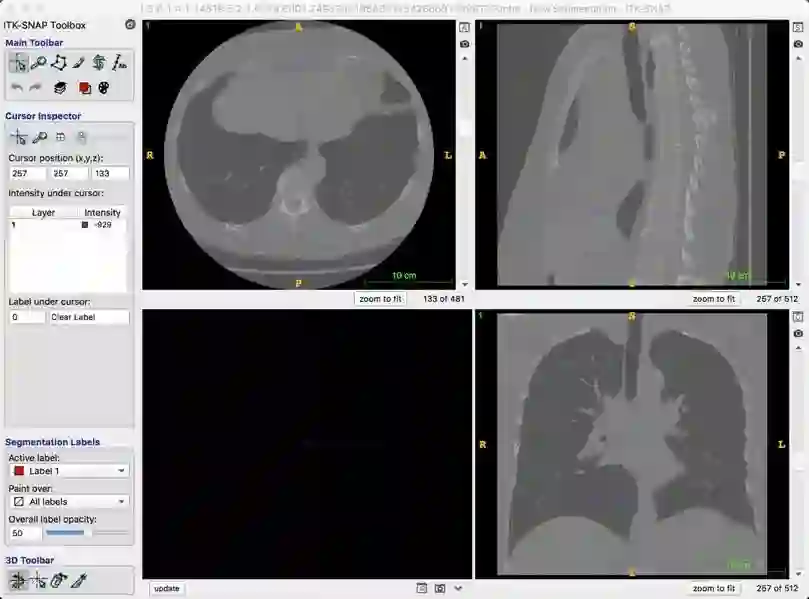809x599 pixels.
Task: Click the sagittal view slice down arrow
Action: [799, 284]
